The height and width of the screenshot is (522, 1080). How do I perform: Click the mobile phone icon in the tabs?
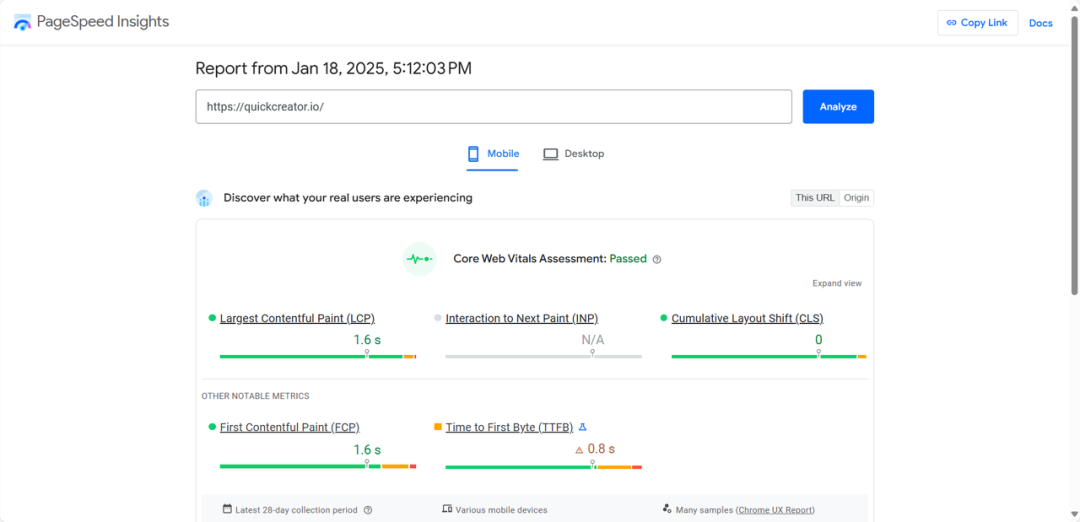pos(473,154)
